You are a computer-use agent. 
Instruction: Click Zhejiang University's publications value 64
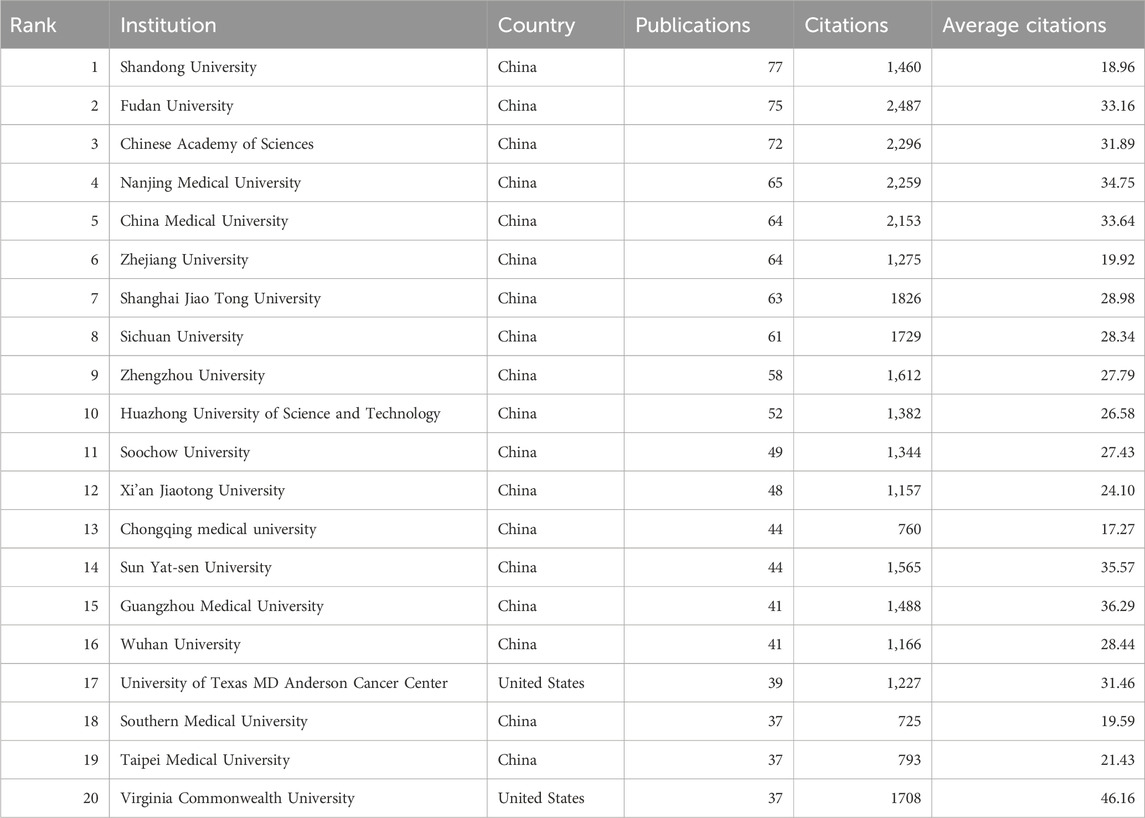click(x=775, y=260)
